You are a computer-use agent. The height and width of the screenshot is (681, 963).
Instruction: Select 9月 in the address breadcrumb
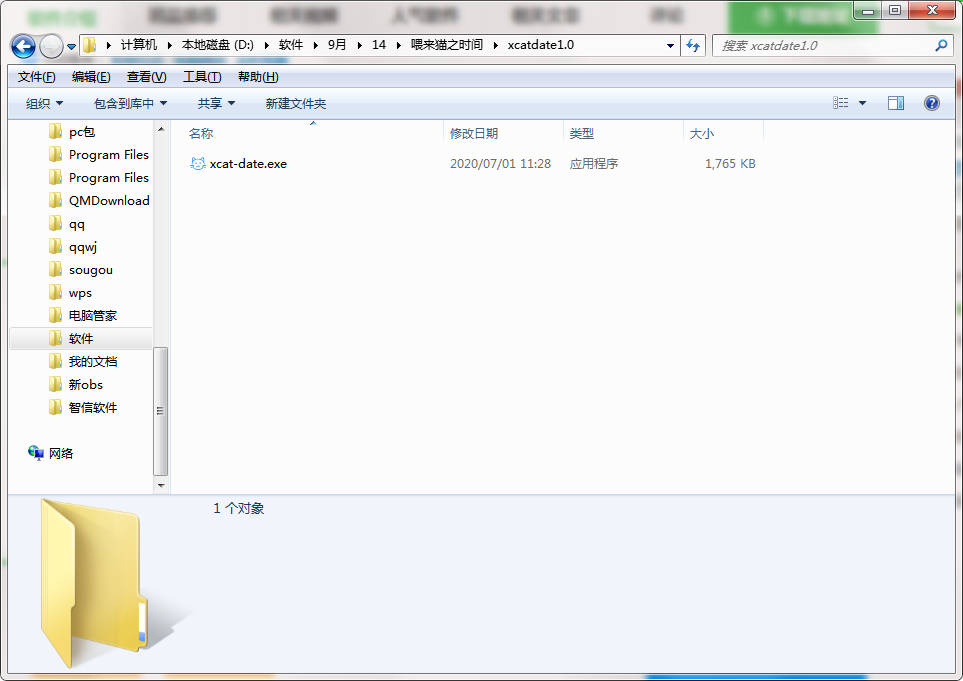click(337, 45)
